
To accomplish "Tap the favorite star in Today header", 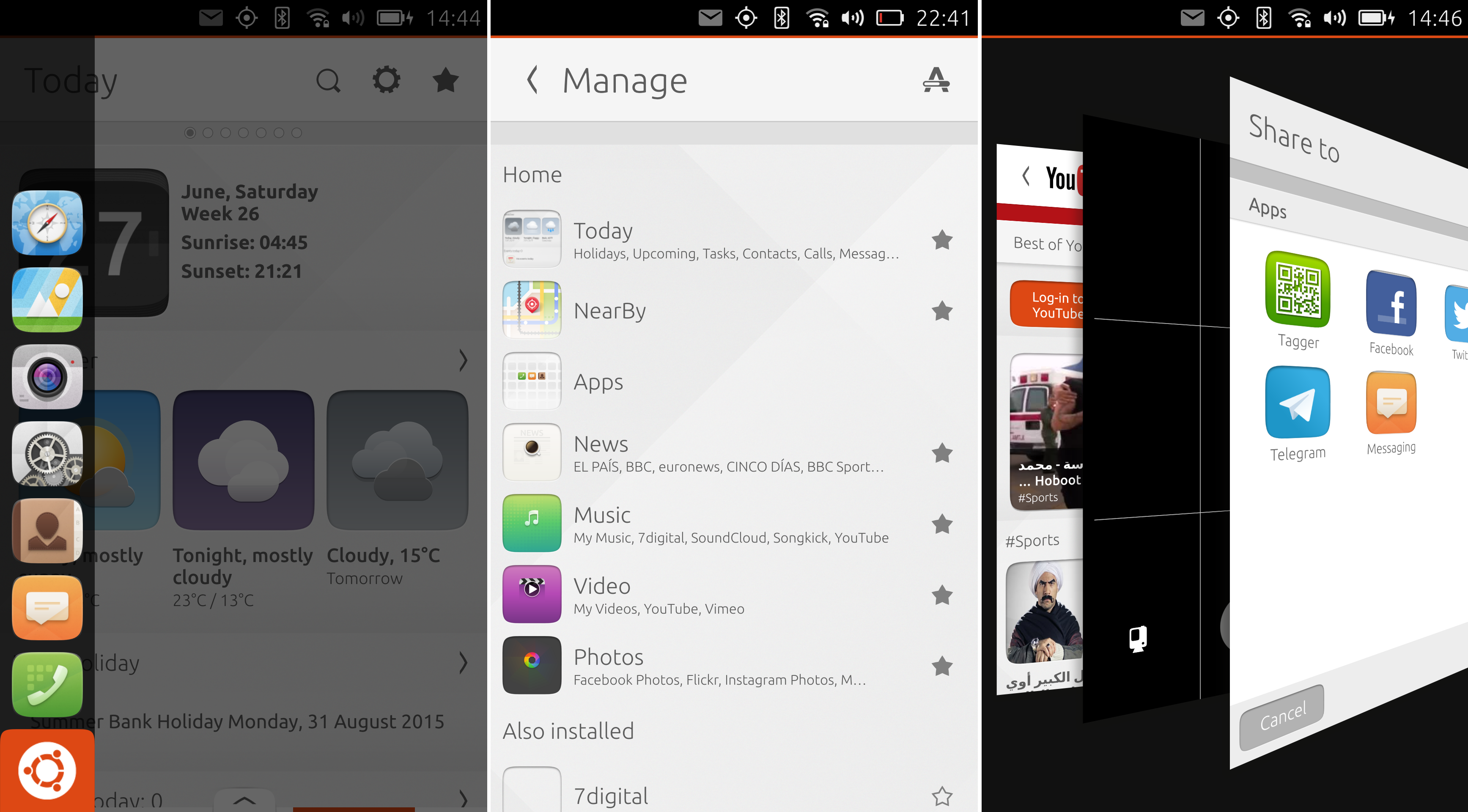I will pos(446,80).
